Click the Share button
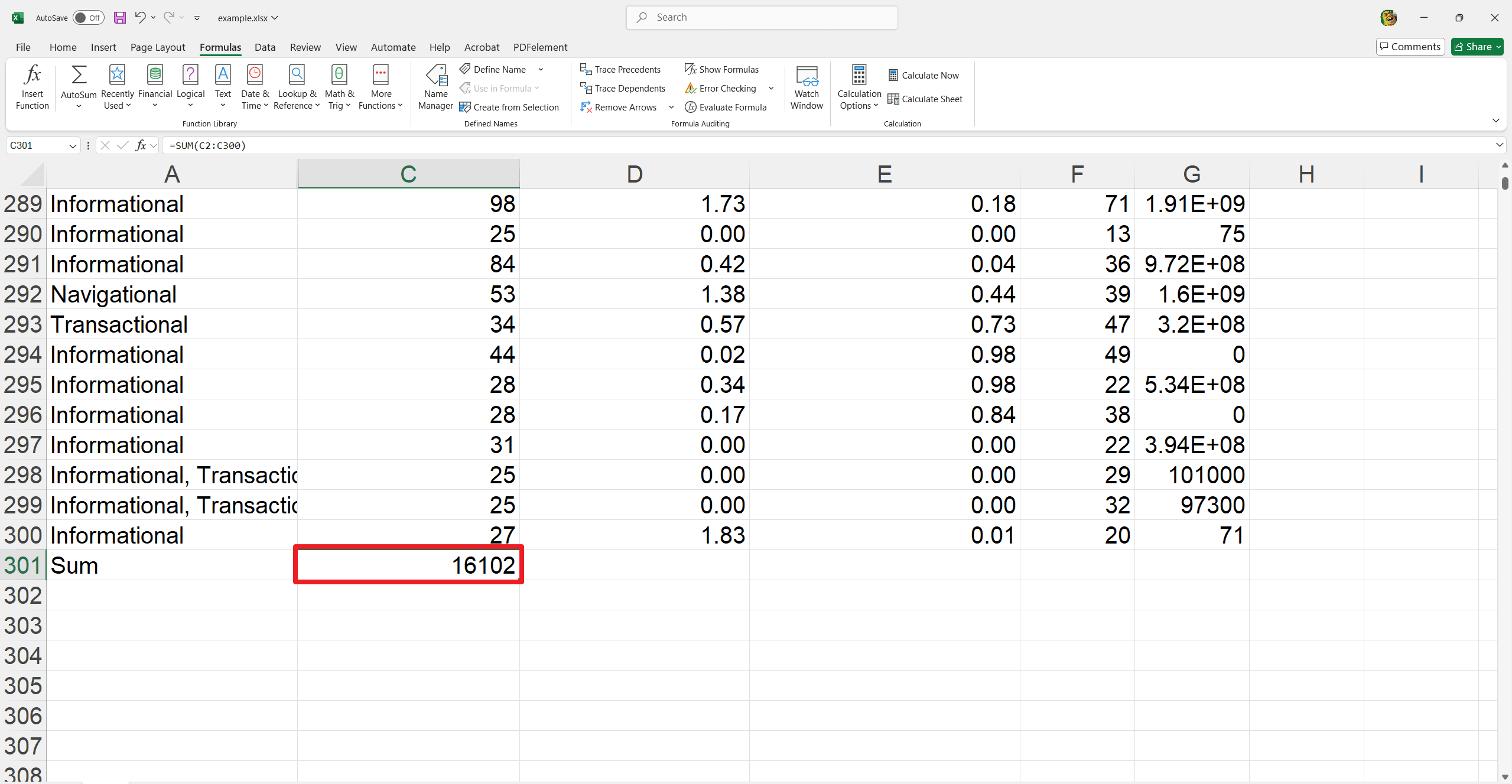The height and width of the screenshot is (784, 1512). click(x=1477, y=47)
